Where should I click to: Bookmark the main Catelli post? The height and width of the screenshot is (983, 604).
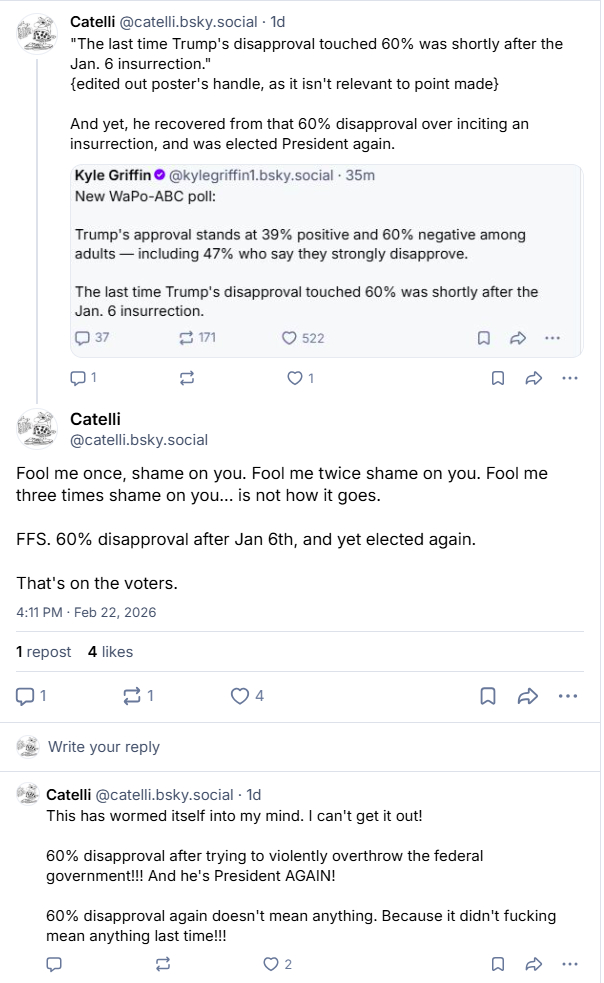pos(488,696)
